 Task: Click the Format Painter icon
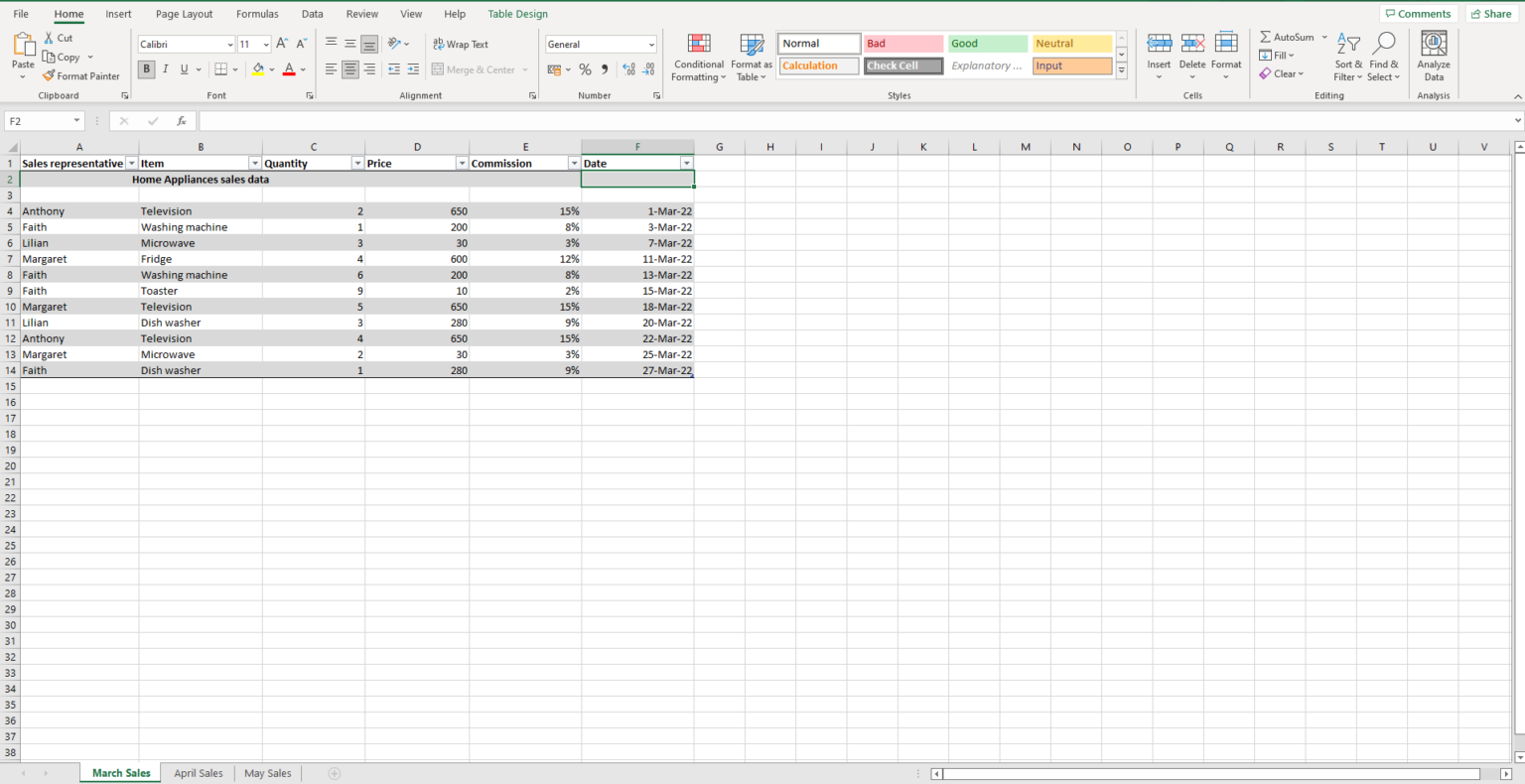(x=50, y=76)
